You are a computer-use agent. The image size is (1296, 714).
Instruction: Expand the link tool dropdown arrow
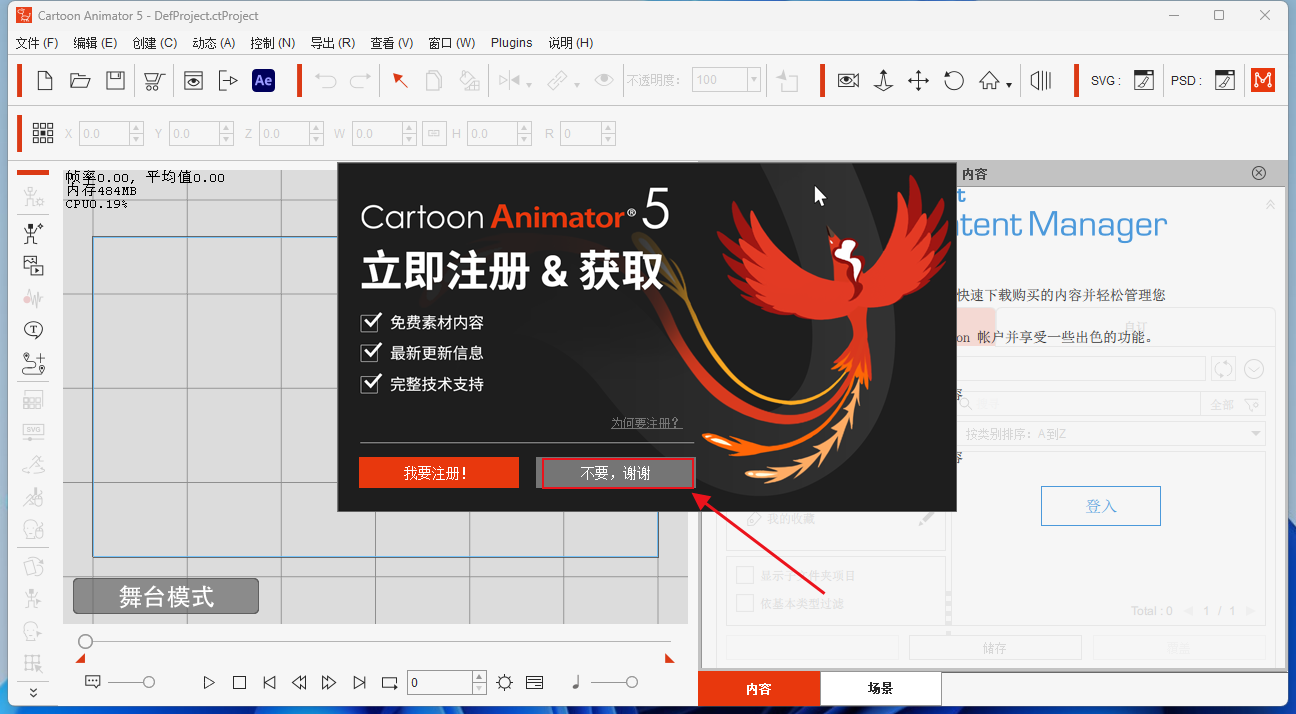576,86
